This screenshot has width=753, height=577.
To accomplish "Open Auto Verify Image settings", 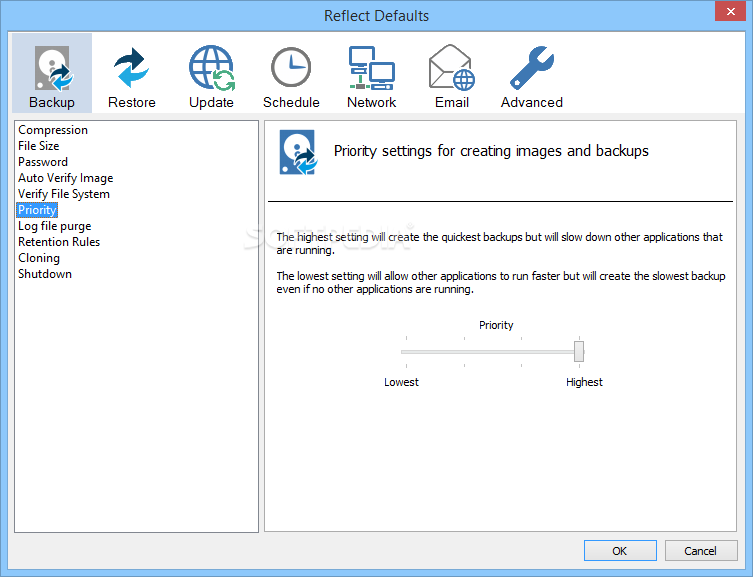I will pyautogui.click(x=65, y=178).
